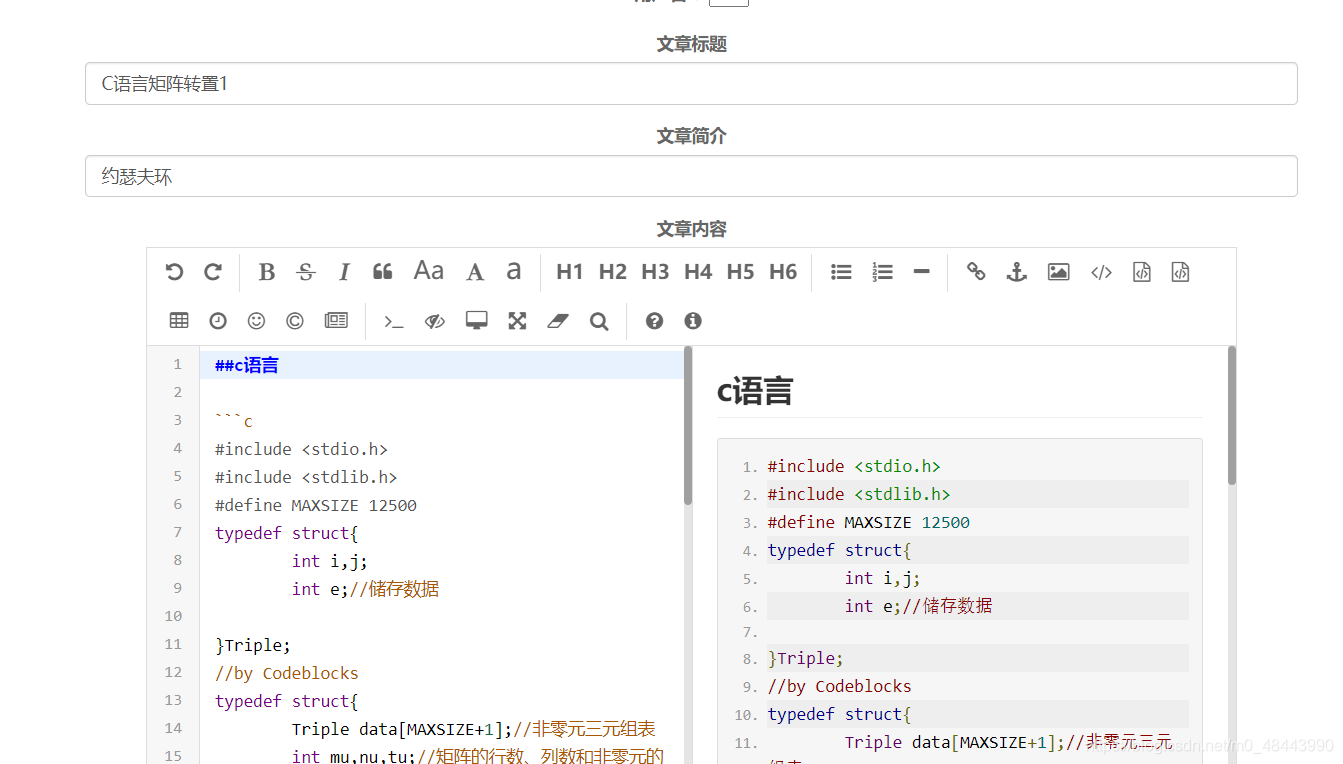Insert language code block, last row-one icon

(x=1180, y=272)
